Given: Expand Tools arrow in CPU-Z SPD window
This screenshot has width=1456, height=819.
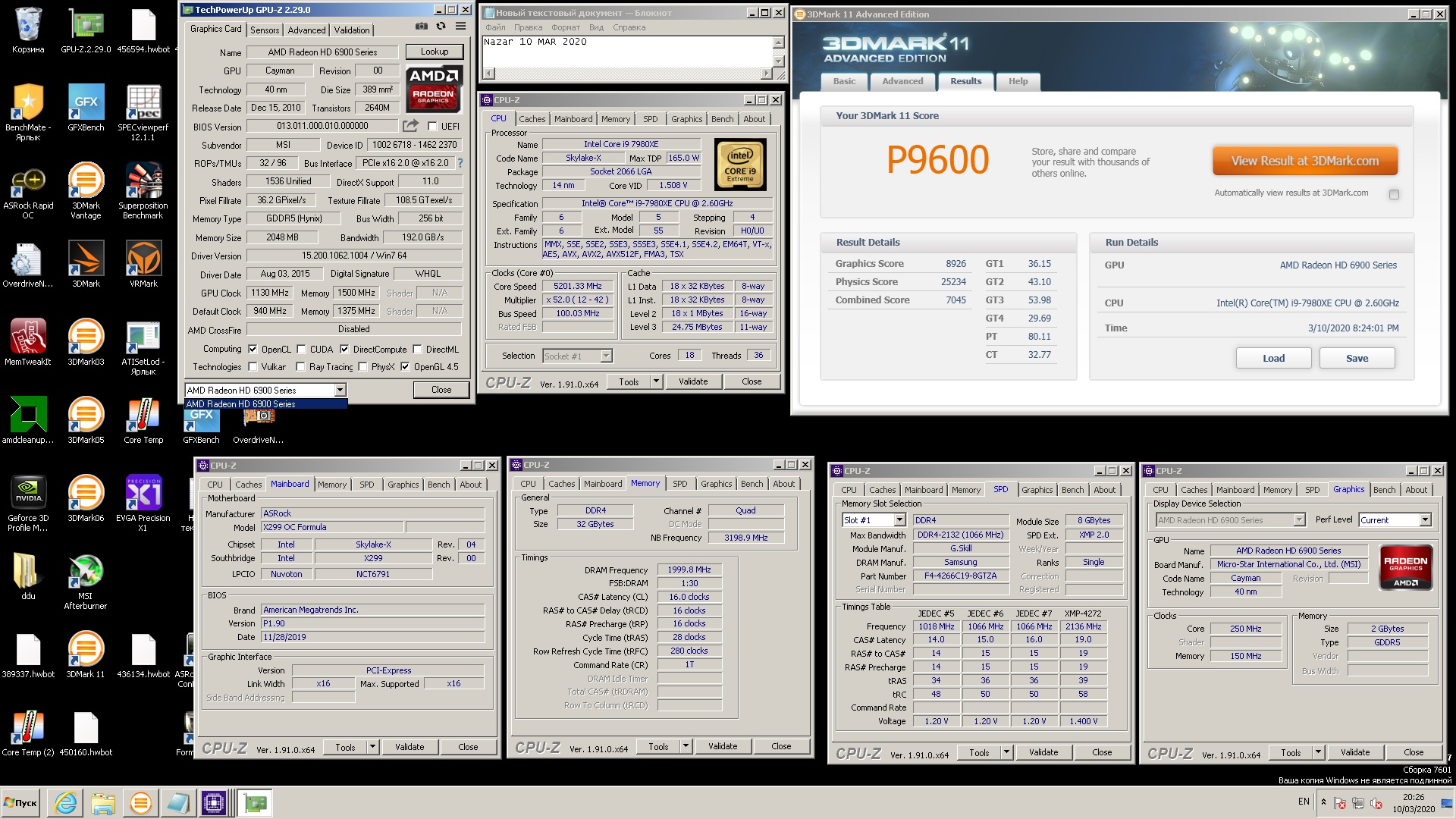Looking at the screenshot, I should [x=1007, y=752].
